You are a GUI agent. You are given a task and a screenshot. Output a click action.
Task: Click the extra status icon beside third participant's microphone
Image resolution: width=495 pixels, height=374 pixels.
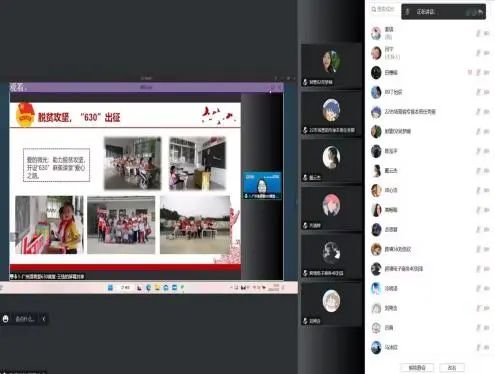point(470,72)
